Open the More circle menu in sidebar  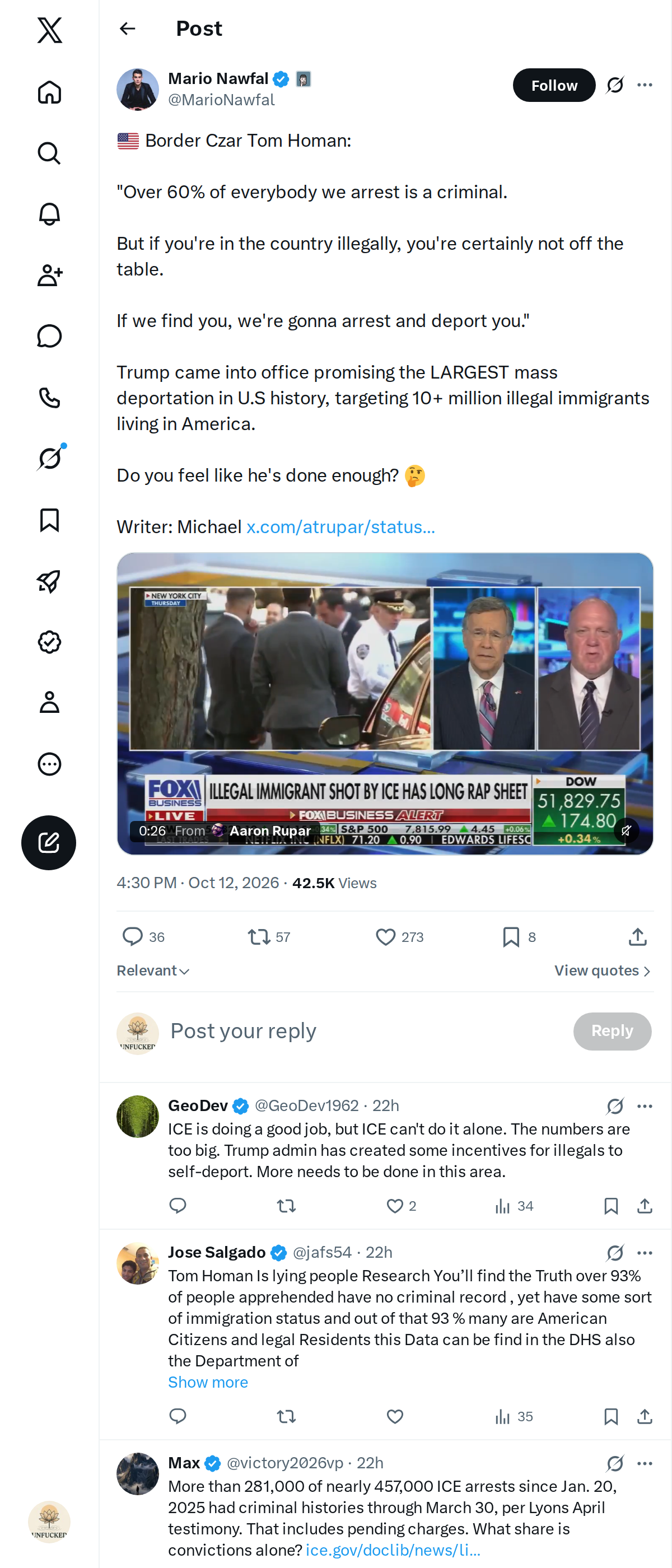tap(49, 763)
